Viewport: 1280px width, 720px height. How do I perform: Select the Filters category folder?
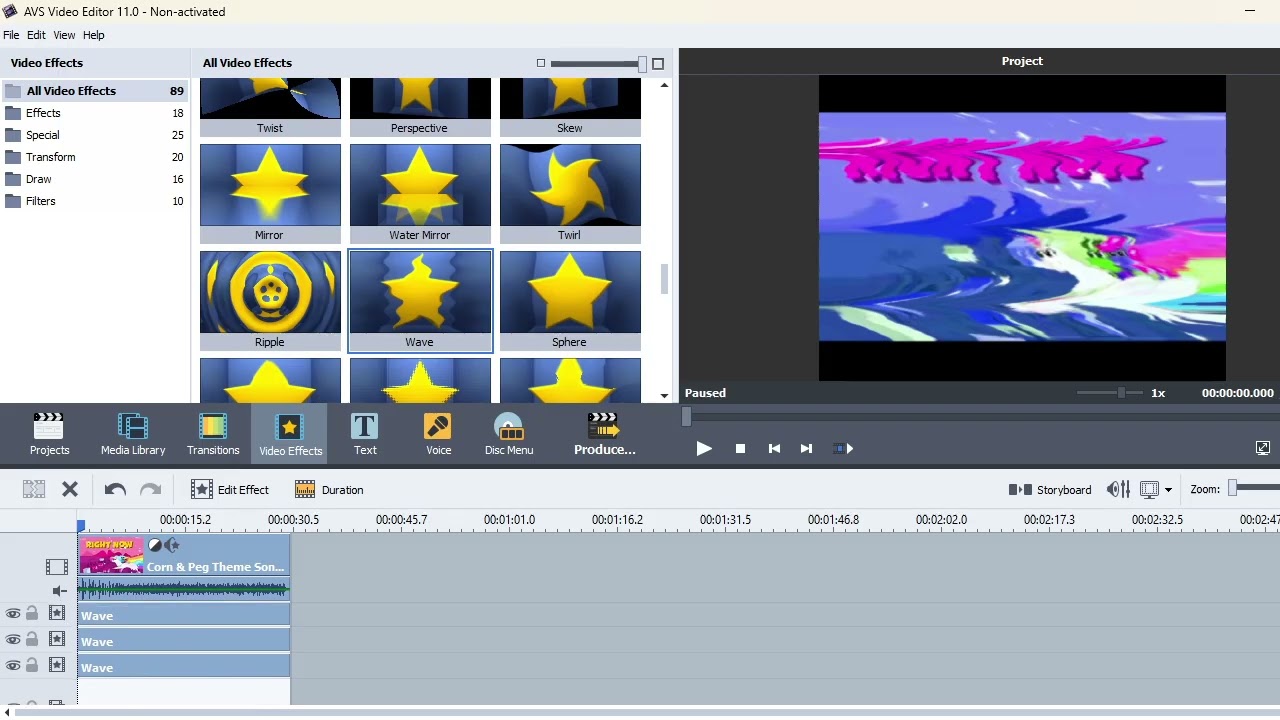(94, 201)
